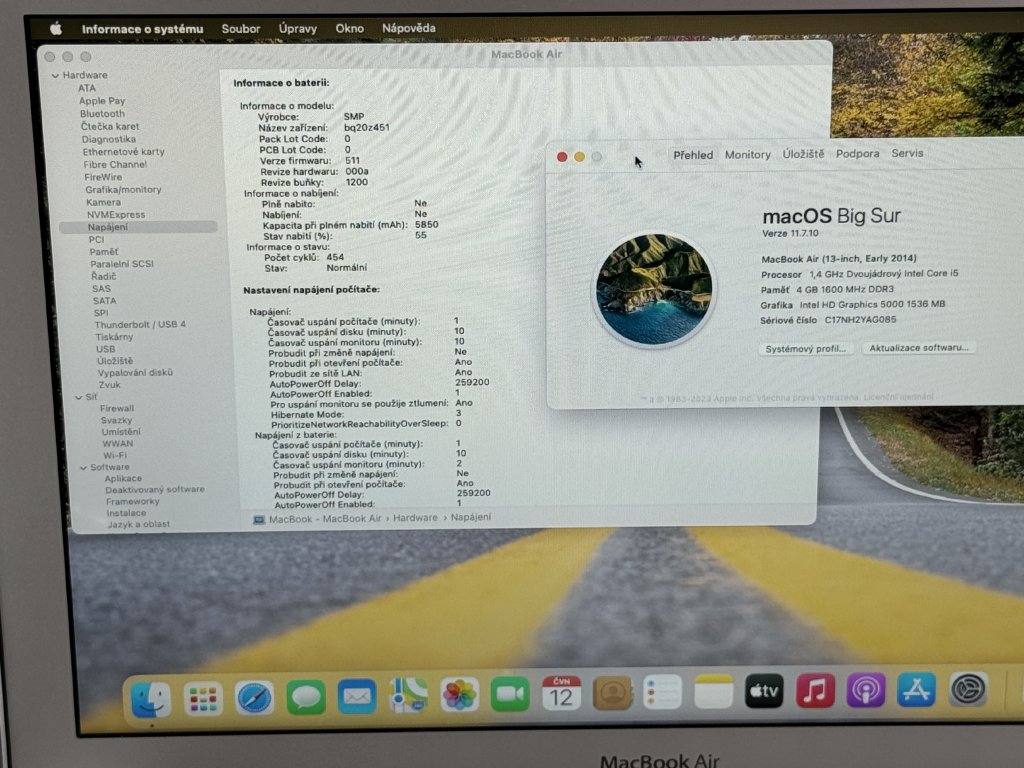This screenshot has height=768, width=1024.
Task: Open Finder from the Dock
Action: [151, 699]
